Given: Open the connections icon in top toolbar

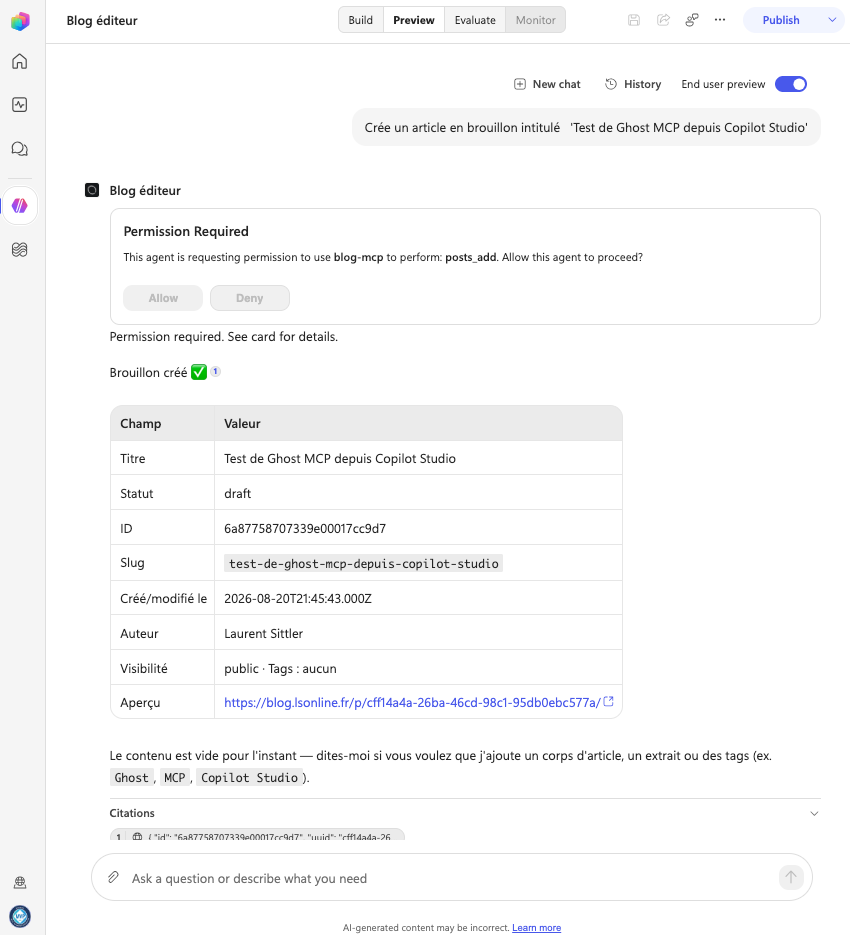Looking at the screenshot, I should pyautogui.click(x=691, y=20).
